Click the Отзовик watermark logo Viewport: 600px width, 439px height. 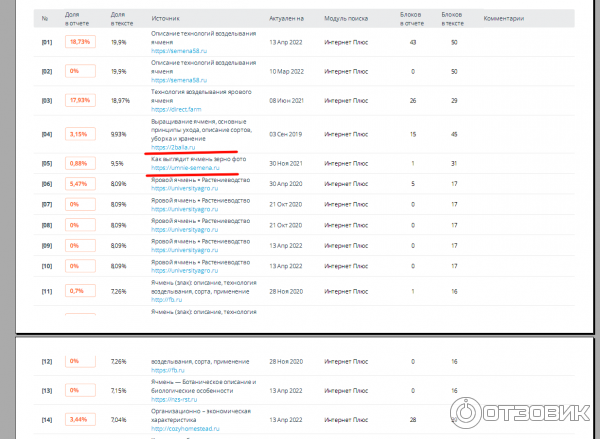click(x=520, y=413)
